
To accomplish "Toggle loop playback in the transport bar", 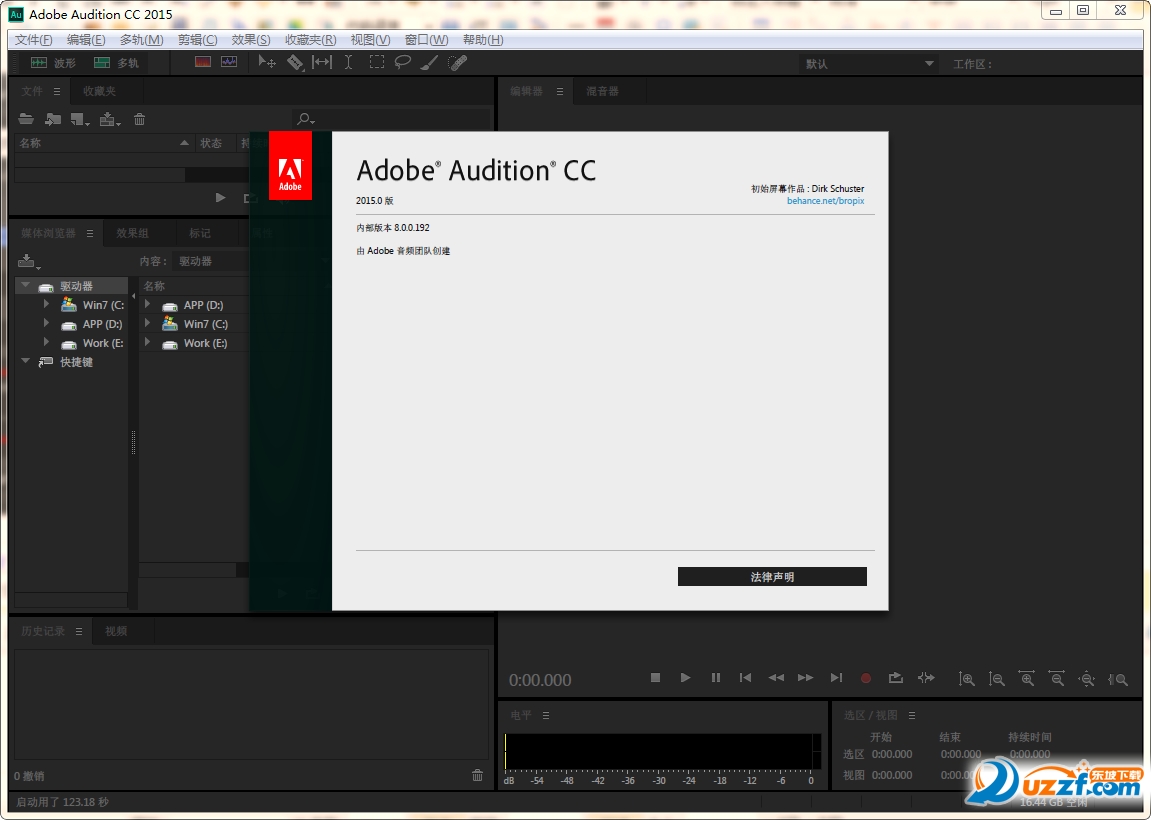I will pos(896,678).
